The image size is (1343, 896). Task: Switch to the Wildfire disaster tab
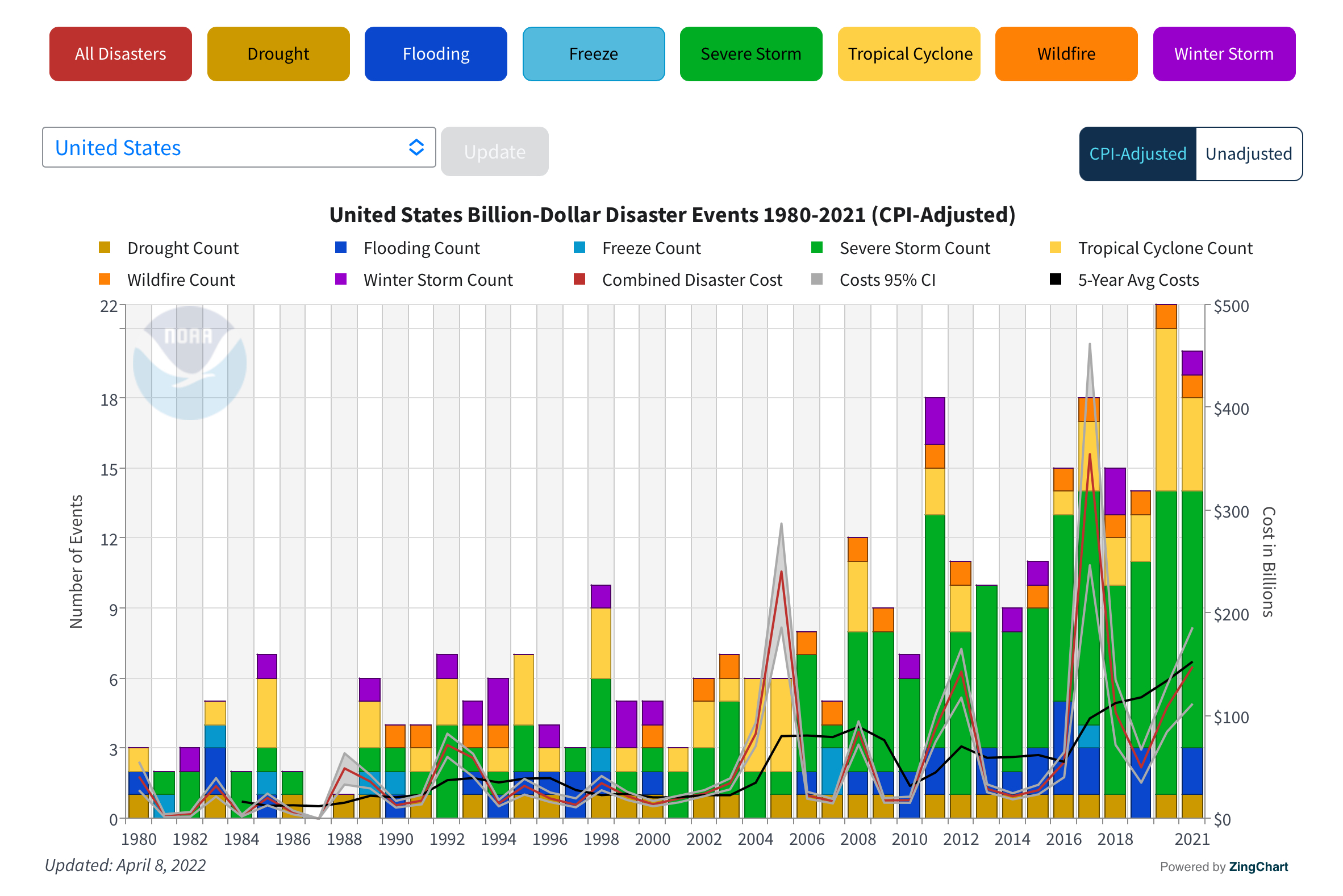click(x=1066, y=54)
